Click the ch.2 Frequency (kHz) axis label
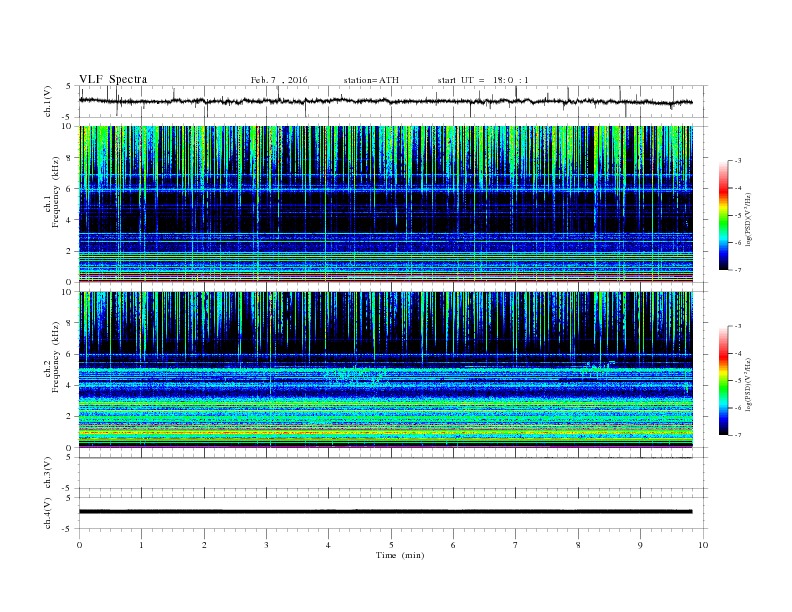Screen dimensions: 792x612 [52, 357]
